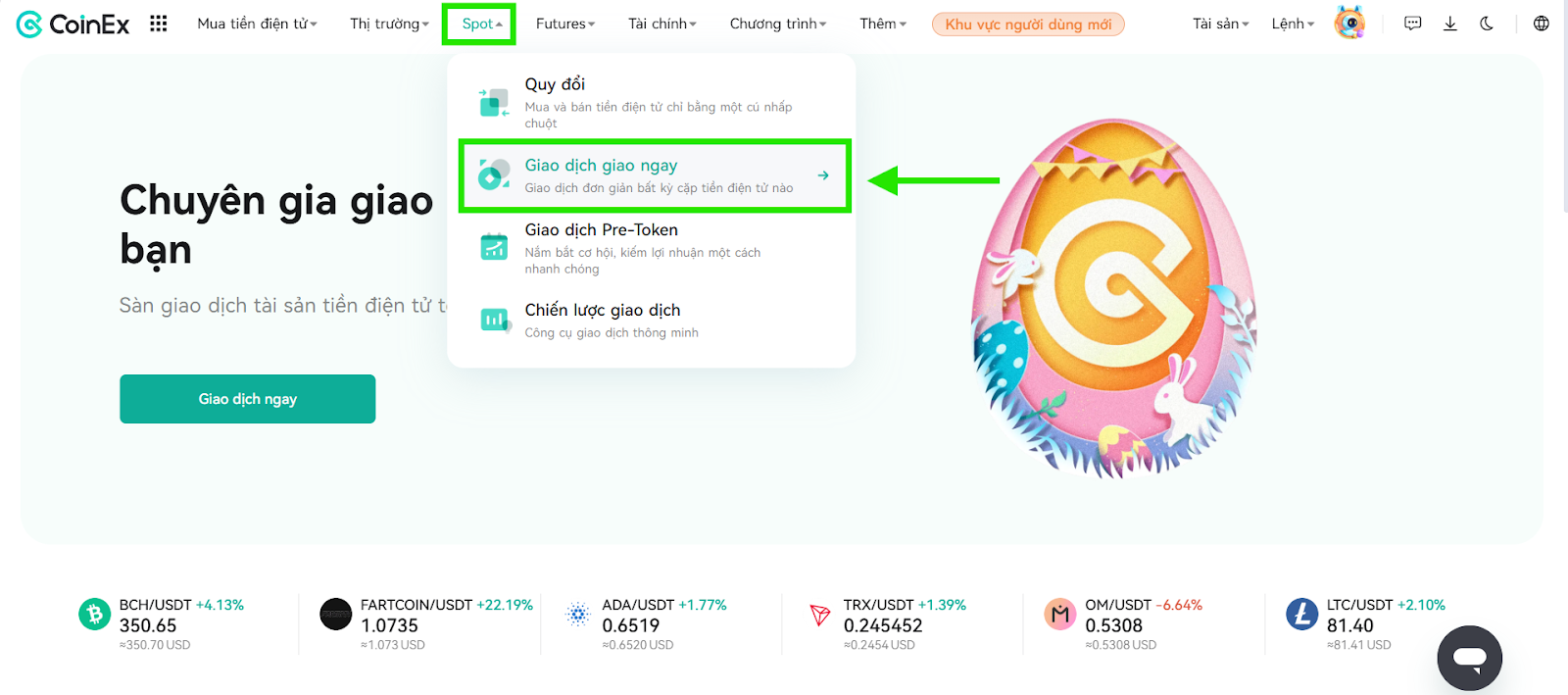Image resolution: width=1568 pixels, height=695 pixels.
Task: Open the BCH/USDT pair
Action: coord(156,605)
